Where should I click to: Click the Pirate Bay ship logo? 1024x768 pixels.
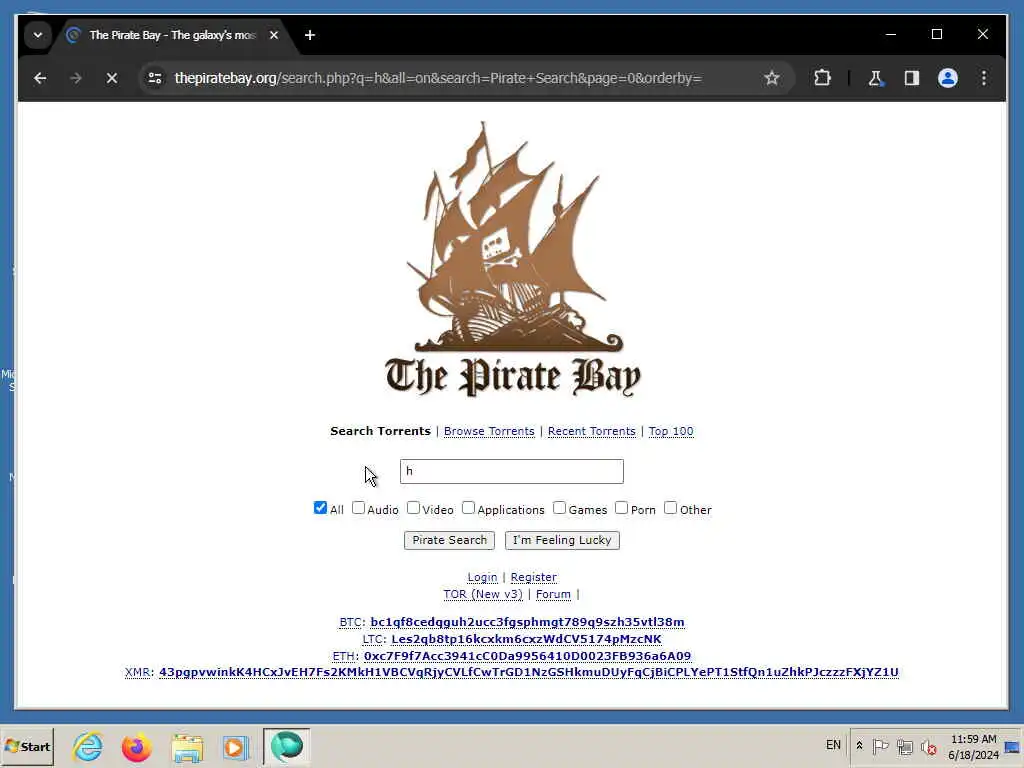[513, 260]
